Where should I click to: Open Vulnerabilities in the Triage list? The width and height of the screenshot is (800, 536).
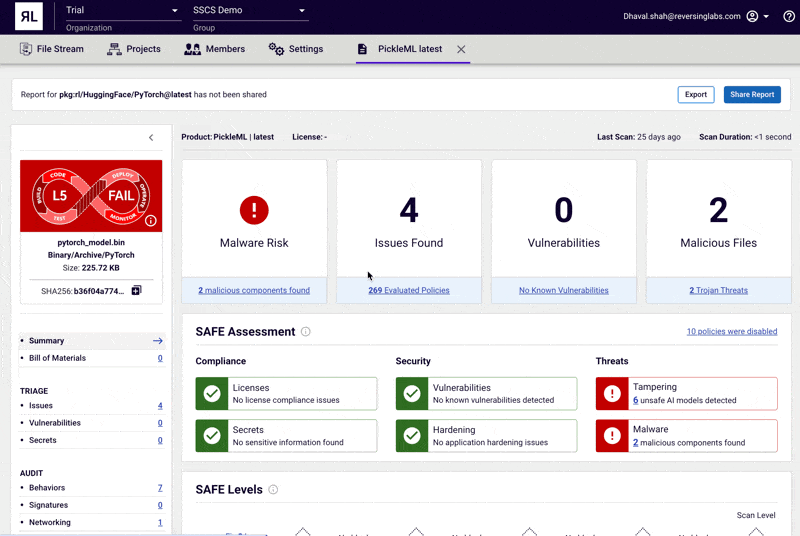(x=92, y=423)
